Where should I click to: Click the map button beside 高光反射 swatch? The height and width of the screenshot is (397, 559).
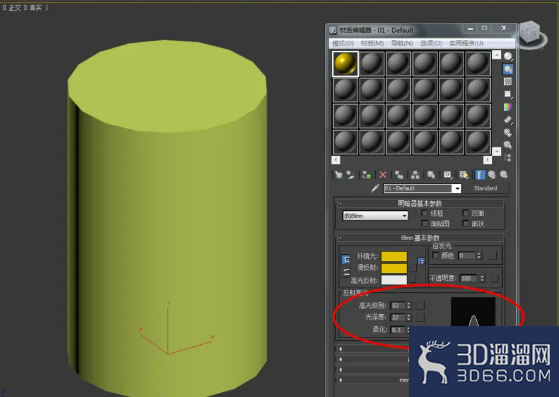(412, 279)
